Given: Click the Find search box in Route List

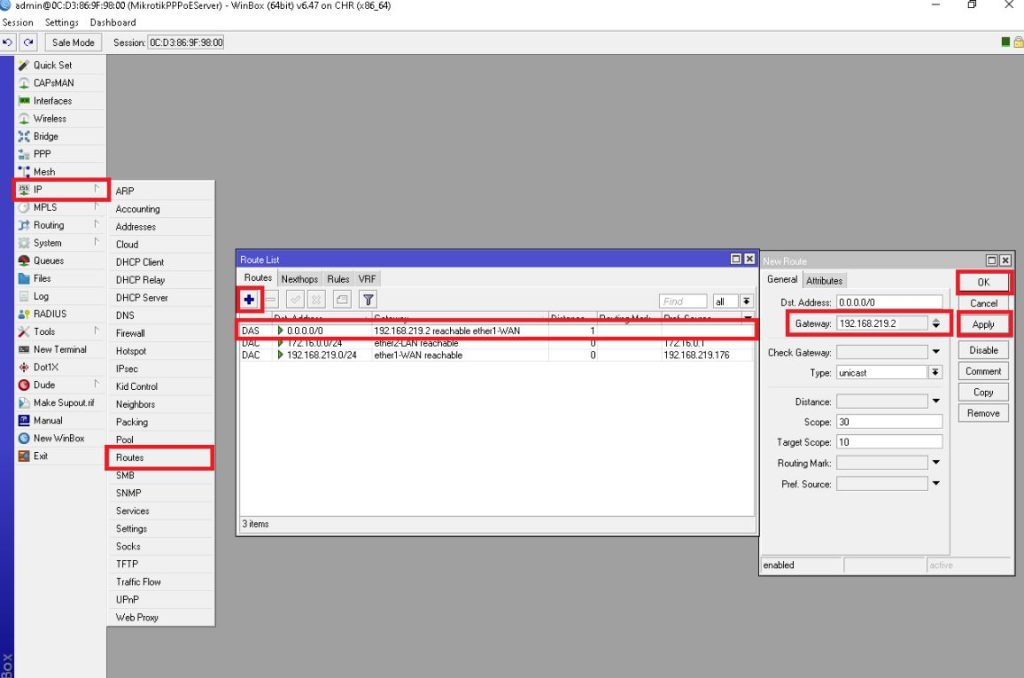Looking at the screenshot, I should pos(683,301).
